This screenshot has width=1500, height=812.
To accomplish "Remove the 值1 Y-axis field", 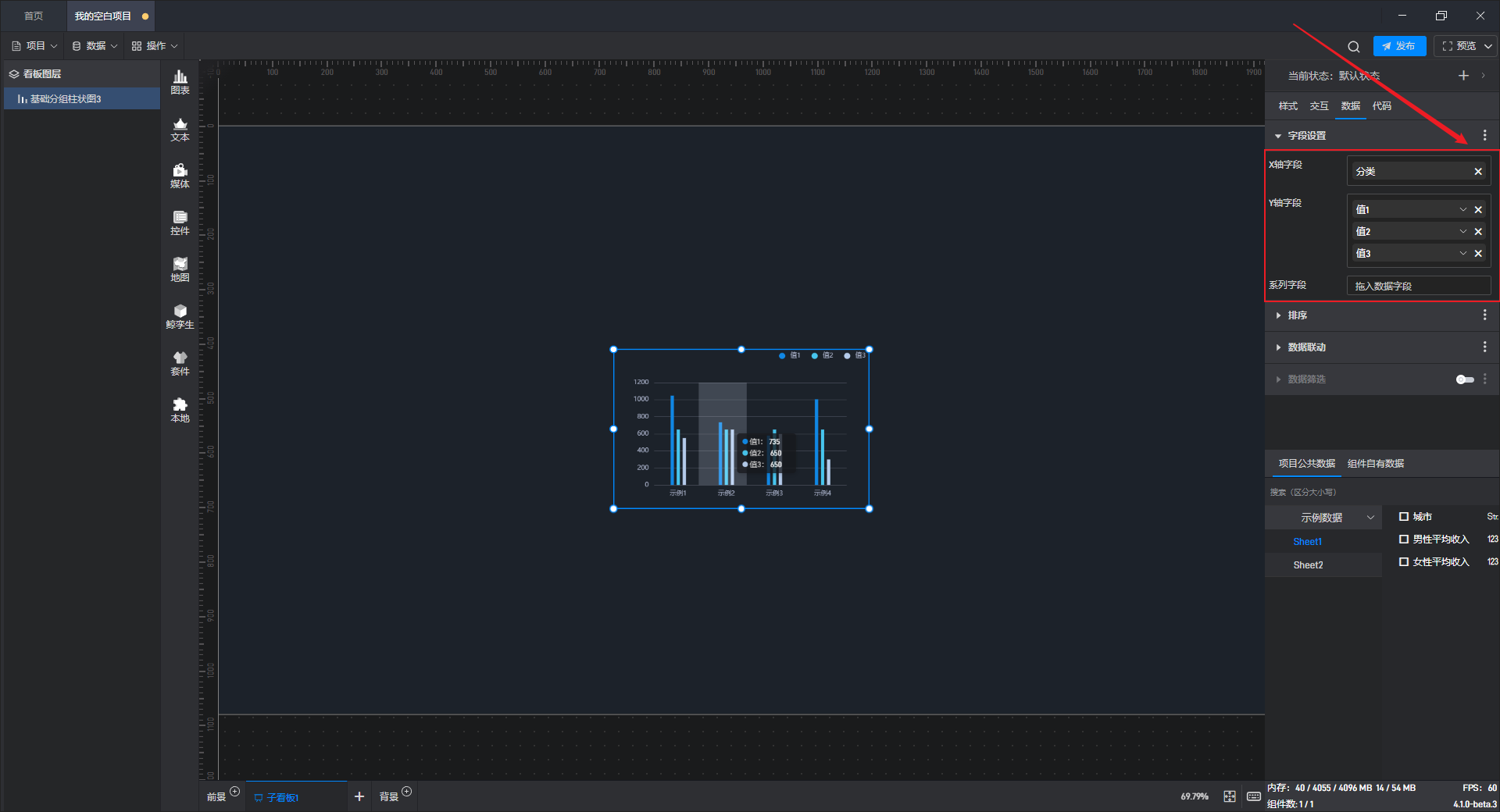I will coord(1478,210).
